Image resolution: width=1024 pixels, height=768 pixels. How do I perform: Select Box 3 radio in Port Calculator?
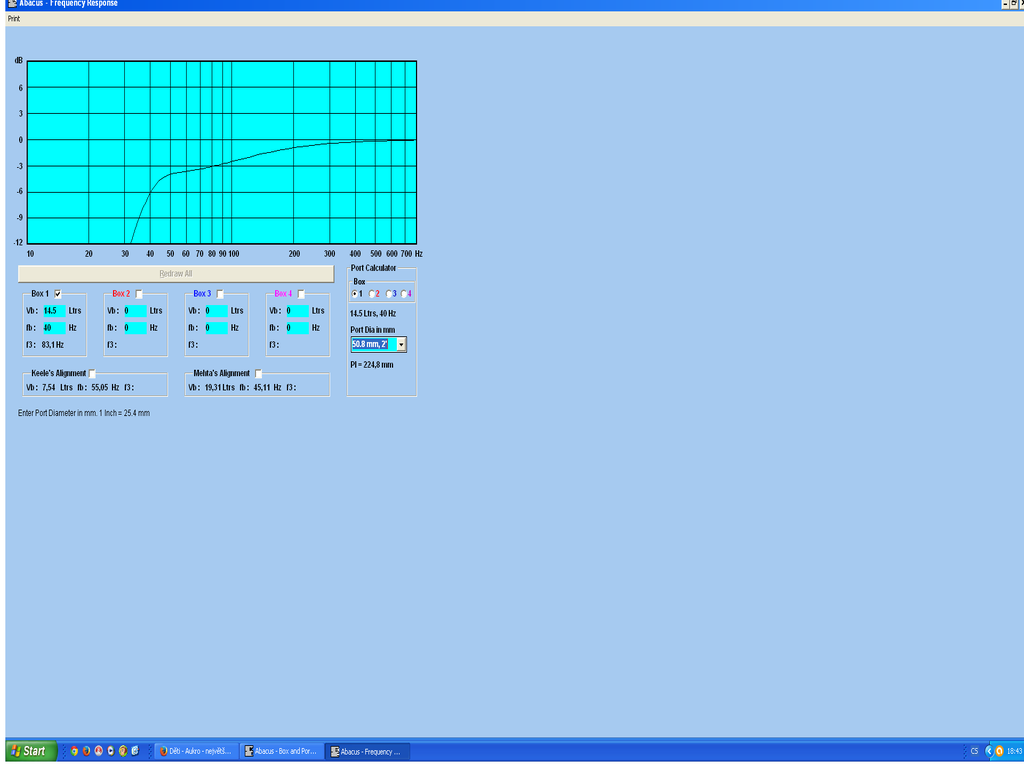click(x=389, y=294)
